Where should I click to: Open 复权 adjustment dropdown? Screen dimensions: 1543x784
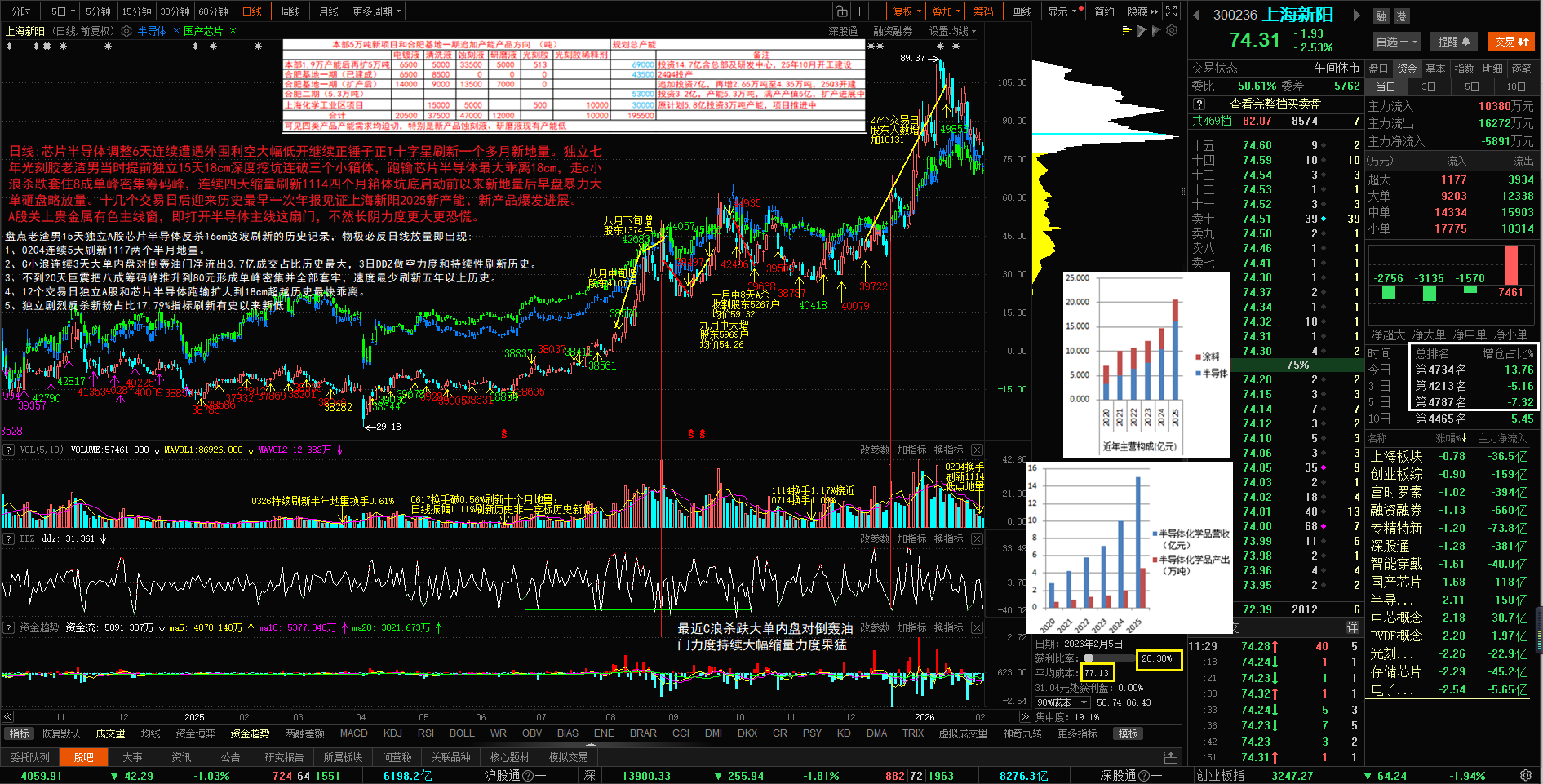907,11
